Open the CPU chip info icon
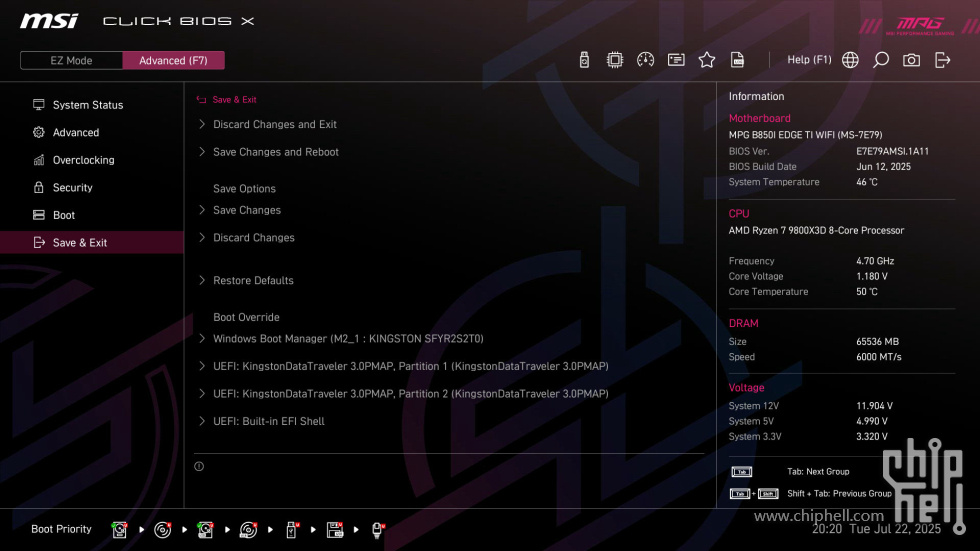 click(x=614, y=60)
